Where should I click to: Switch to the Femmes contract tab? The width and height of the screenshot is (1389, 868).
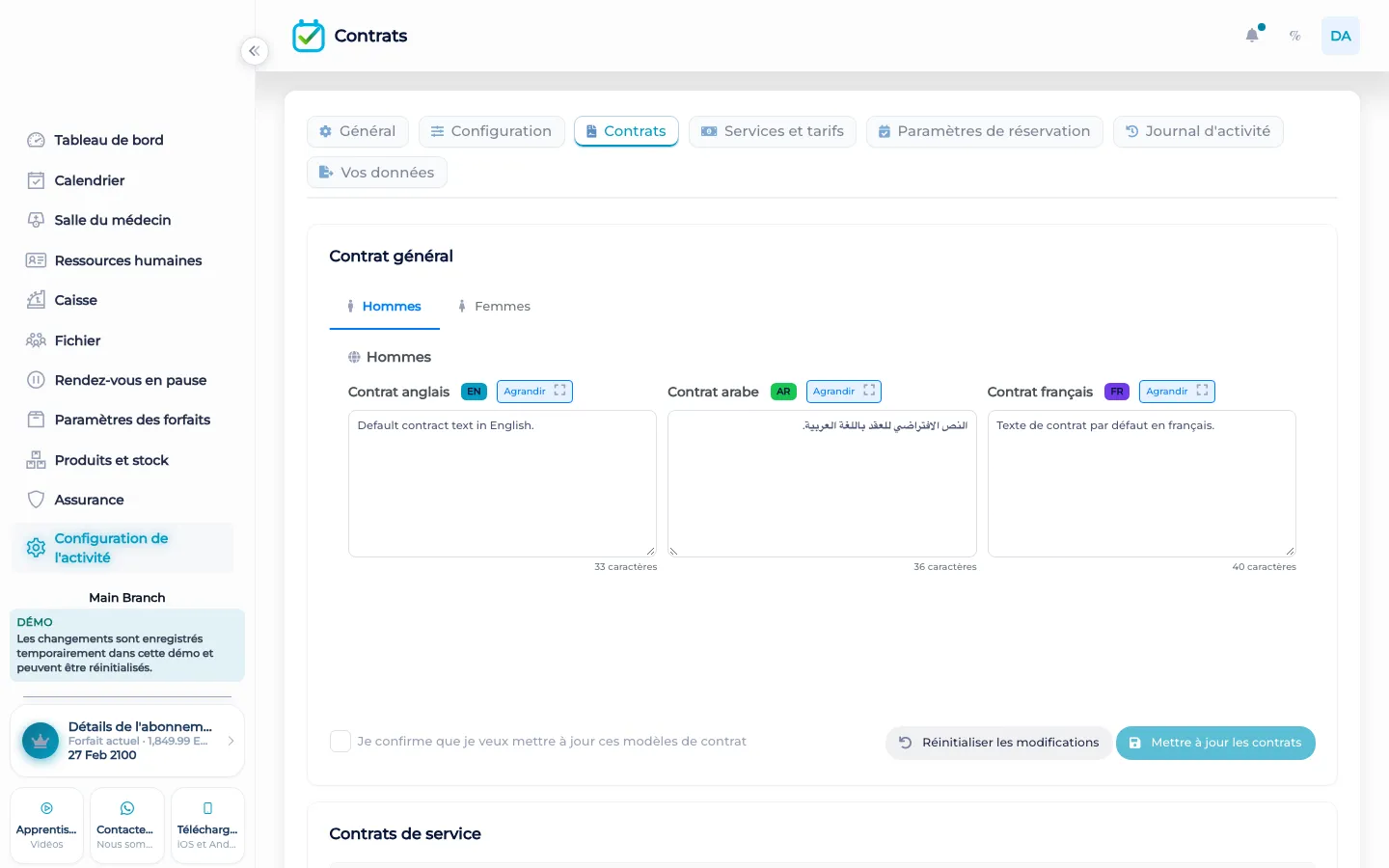[494, 307]
